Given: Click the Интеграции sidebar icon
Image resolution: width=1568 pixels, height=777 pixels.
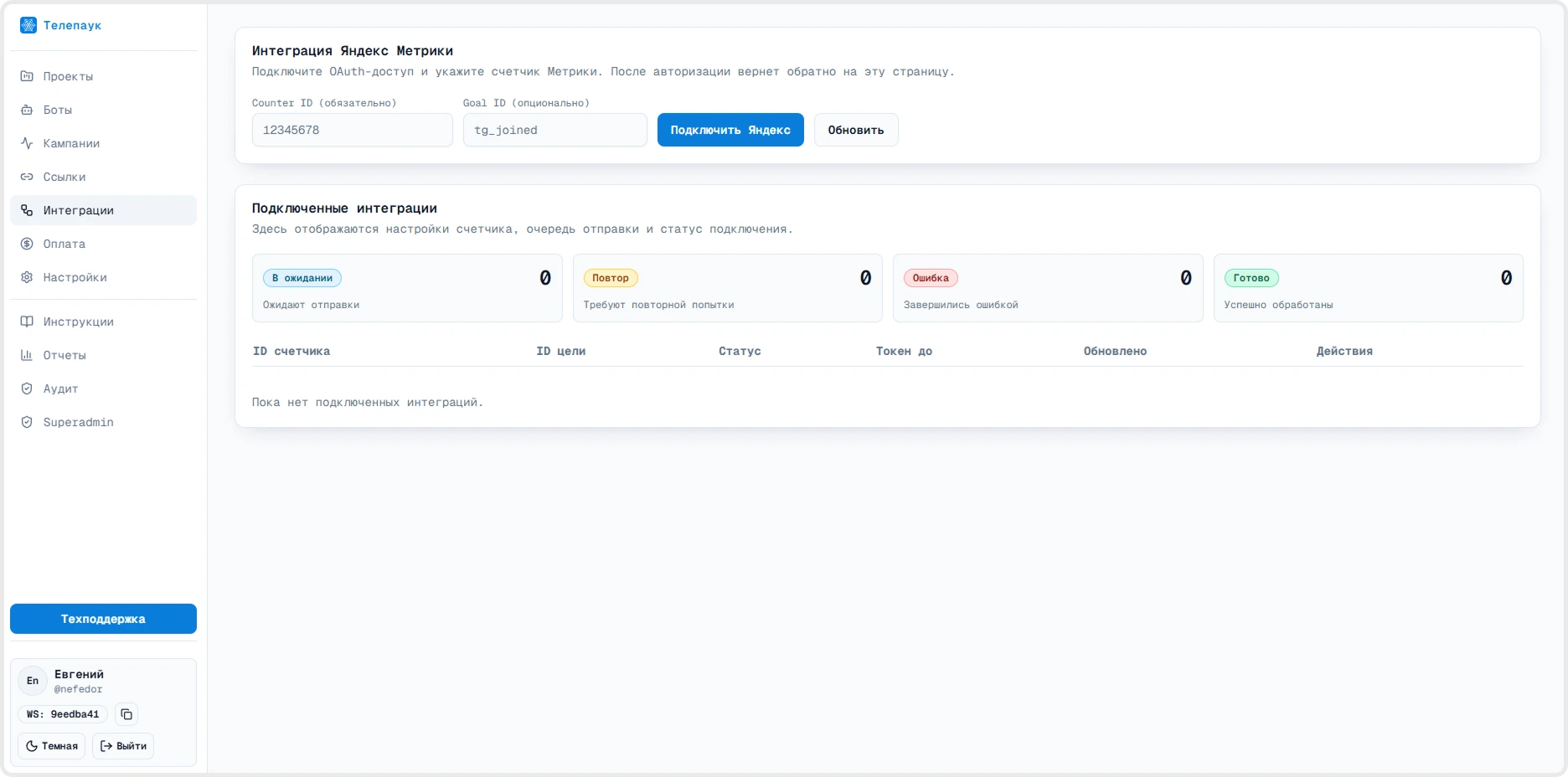Looking at the screenshot, I should pyautogui.click(x=27, y=210).
